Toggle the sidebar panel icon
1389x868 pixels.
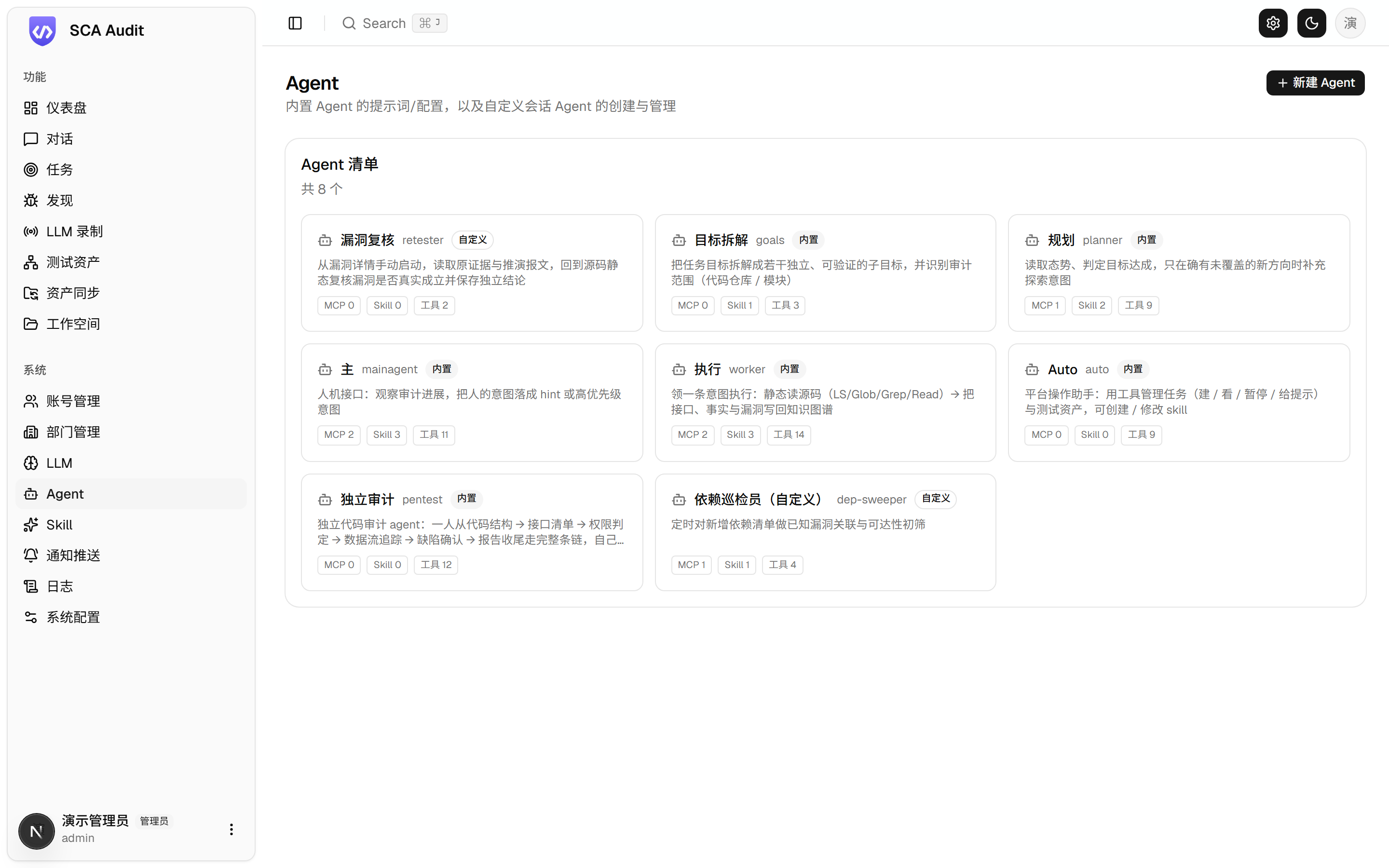tap(295, 23)
